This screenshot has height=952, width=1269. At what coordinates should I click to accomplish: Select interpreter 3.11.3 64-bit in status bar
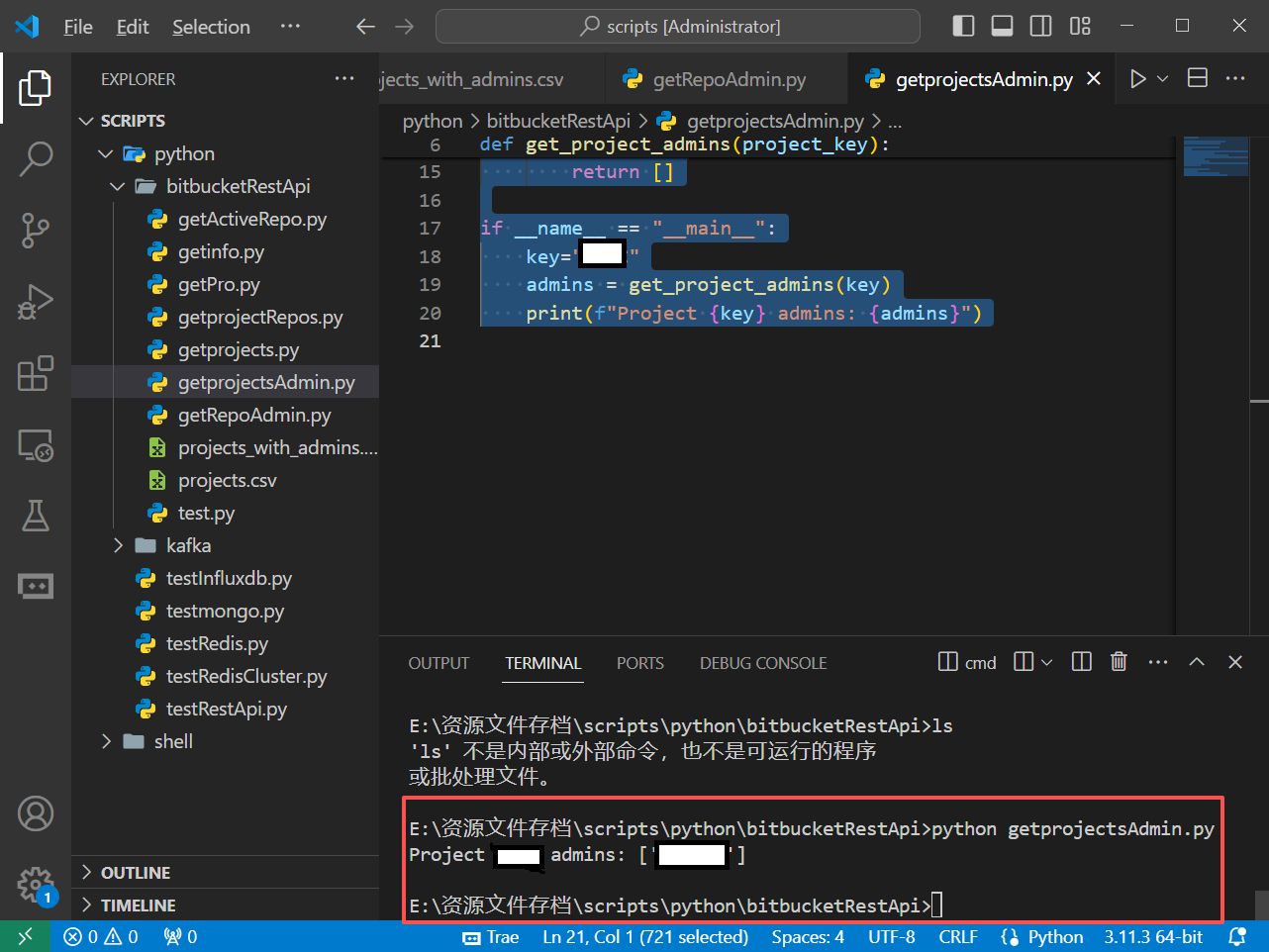(1153, 936)
